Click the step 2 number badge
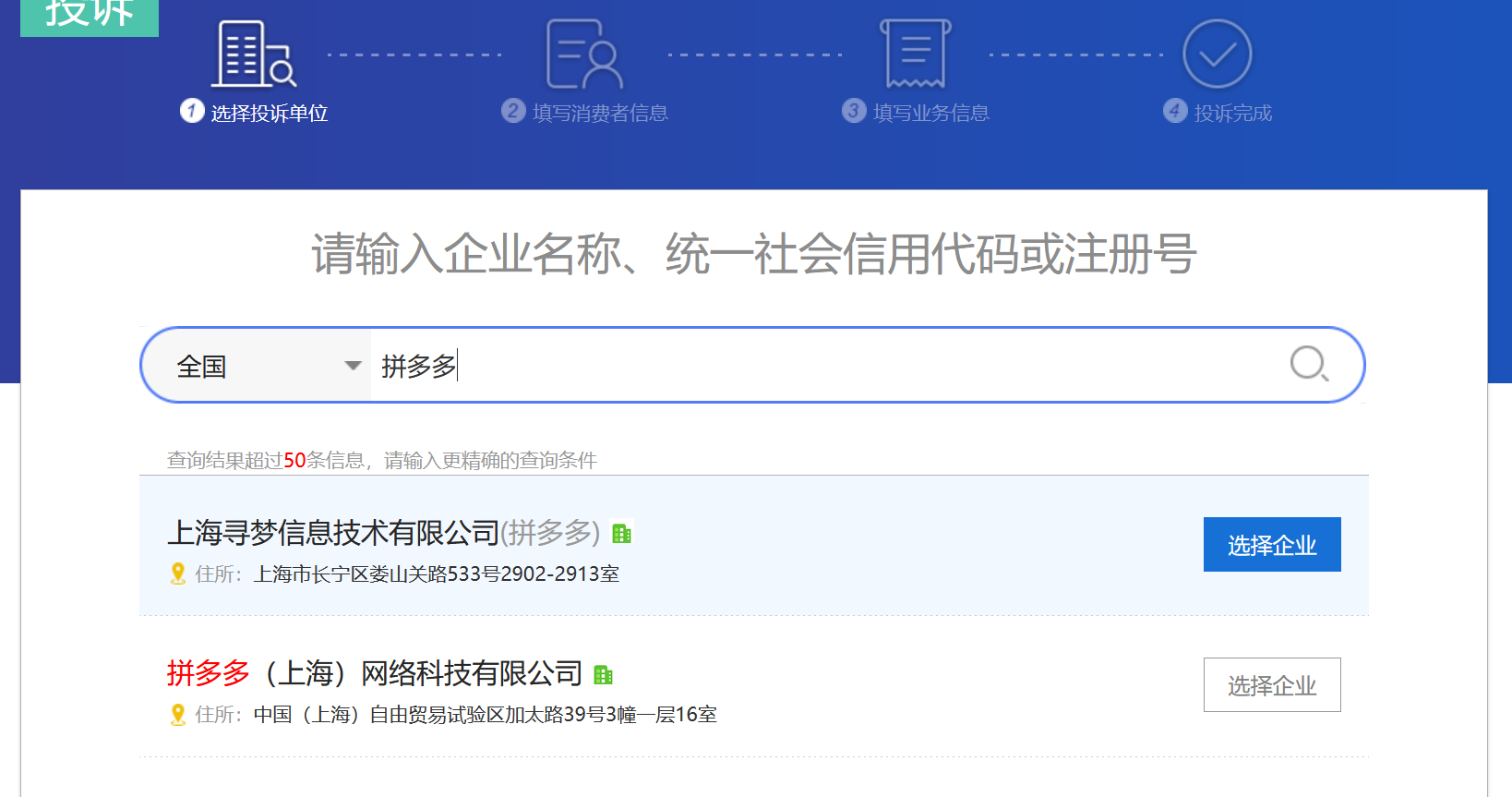Image resolution: width=1512 pixels, height=797 pixels. point(513,111)
